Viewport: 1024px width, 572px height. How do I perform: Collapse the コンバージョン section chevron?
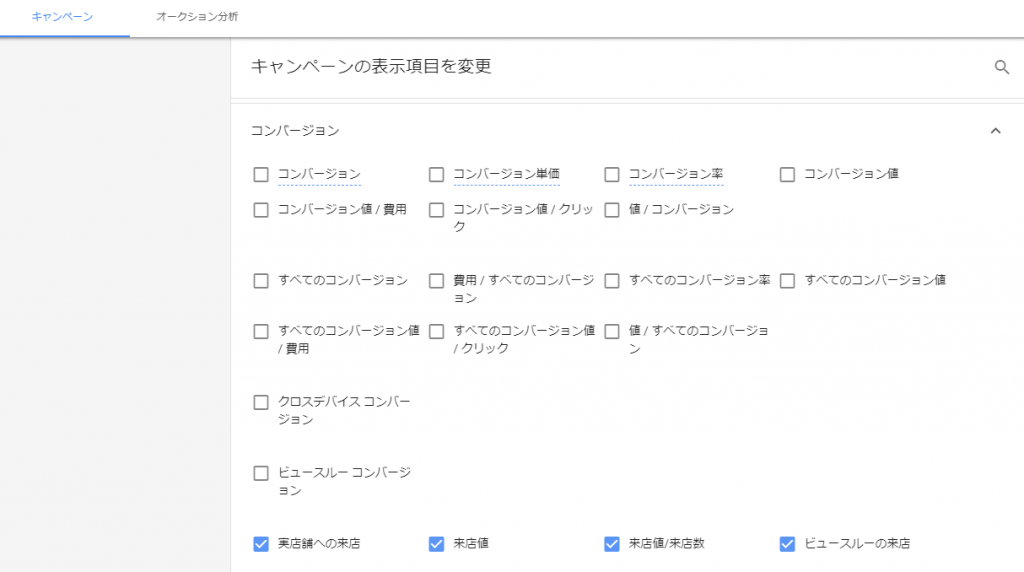click(995, 131)
